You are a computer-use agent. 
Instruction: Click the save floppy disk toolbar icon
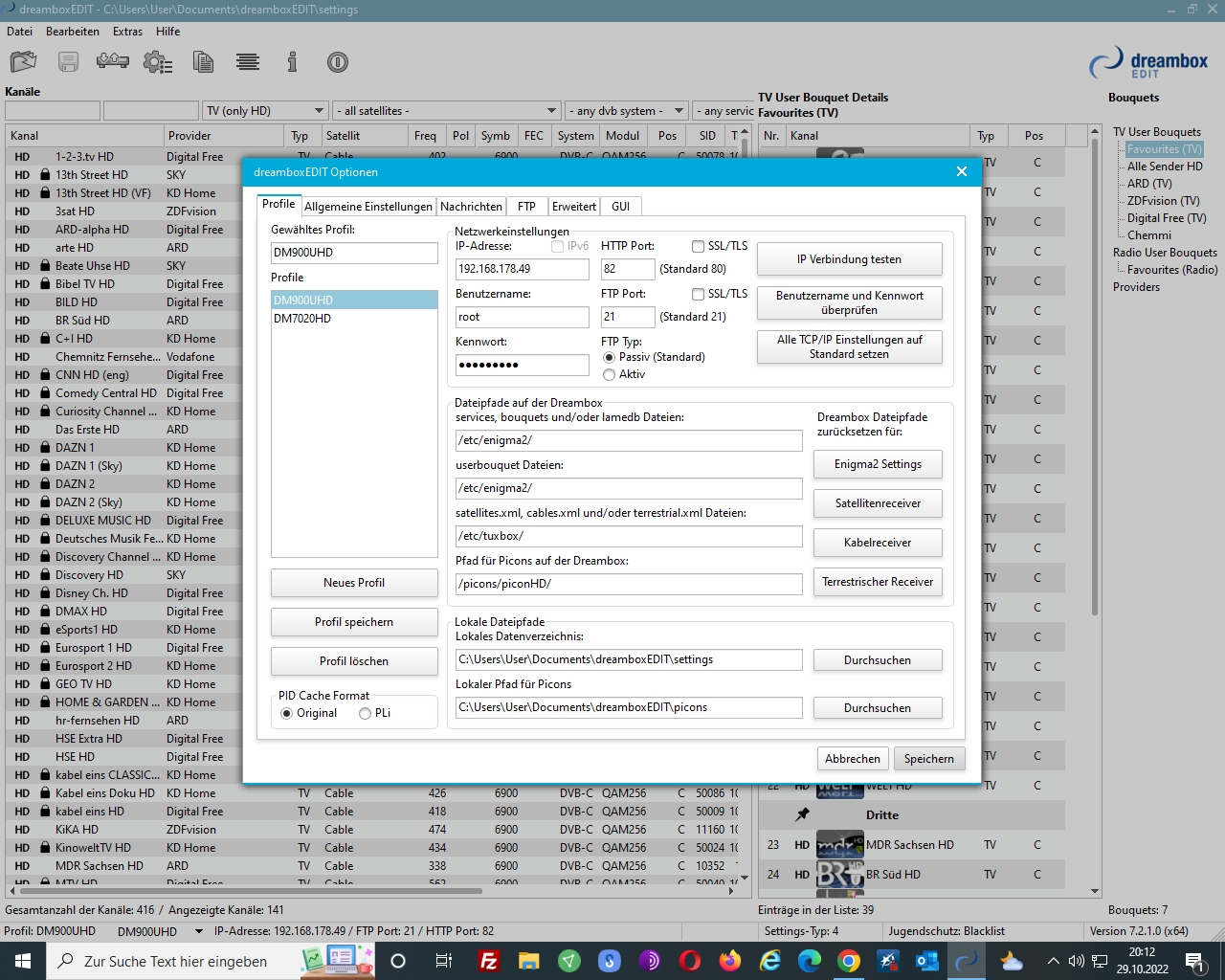pyautogui.click(x=68, y=62)
